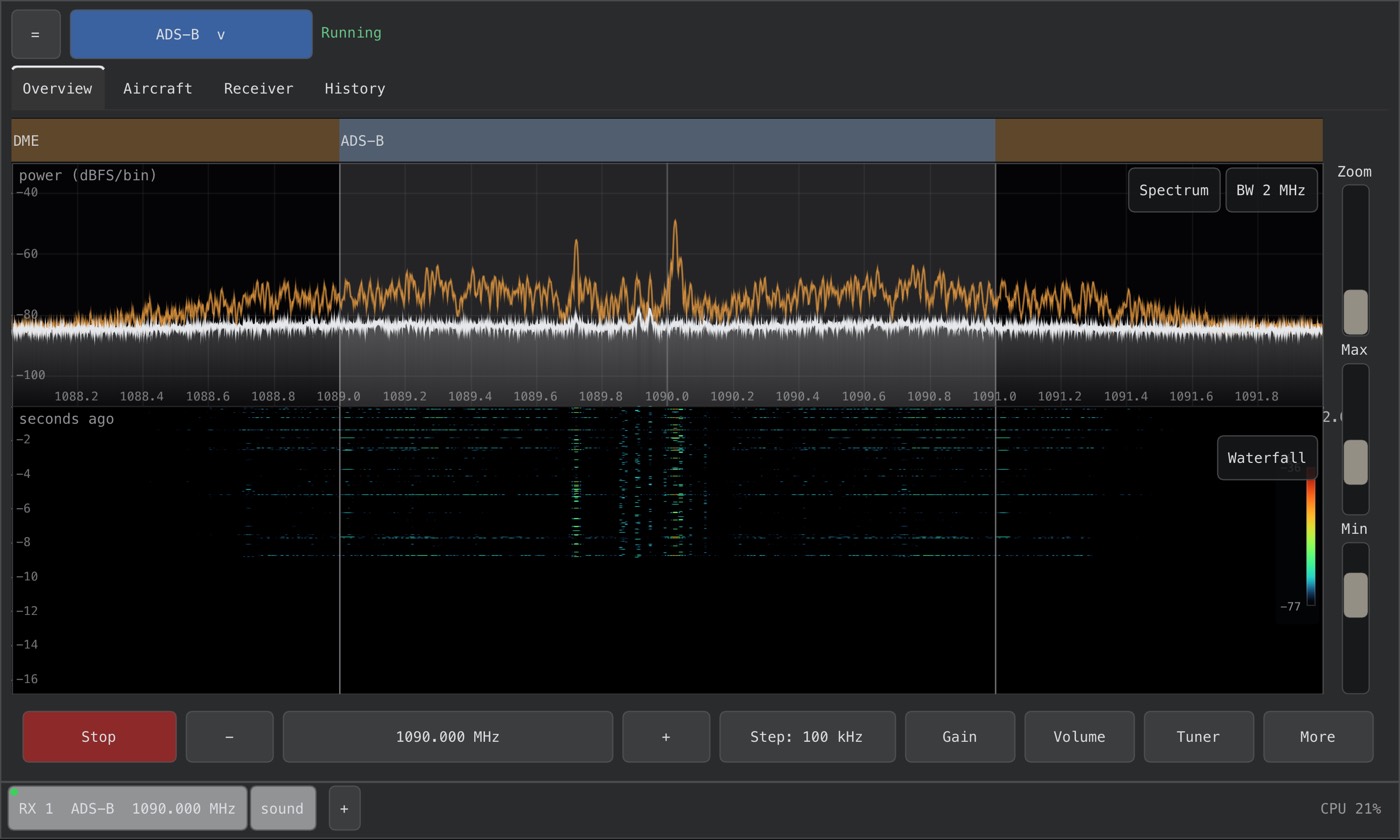Click the 1090.0 center frequency axis label

[666, 396]
